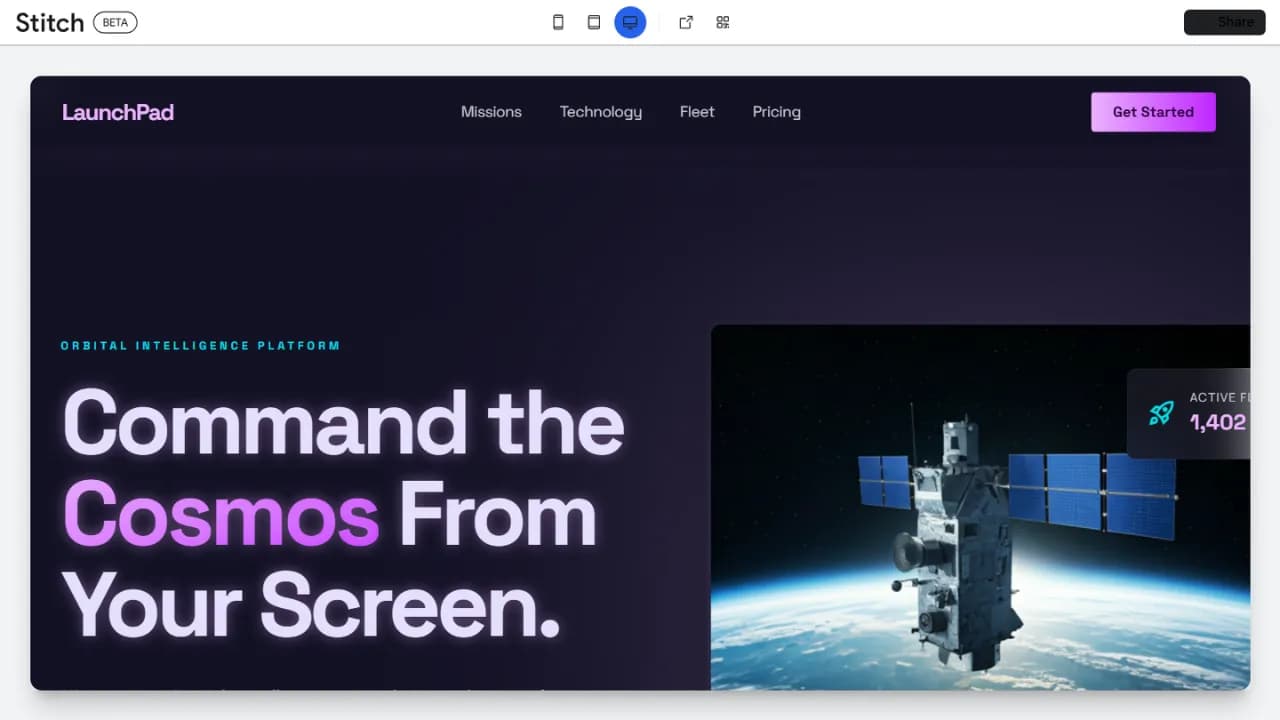1280x720 pixels.
Task: Switch the preview to tablet view
Action: (594, 22)
